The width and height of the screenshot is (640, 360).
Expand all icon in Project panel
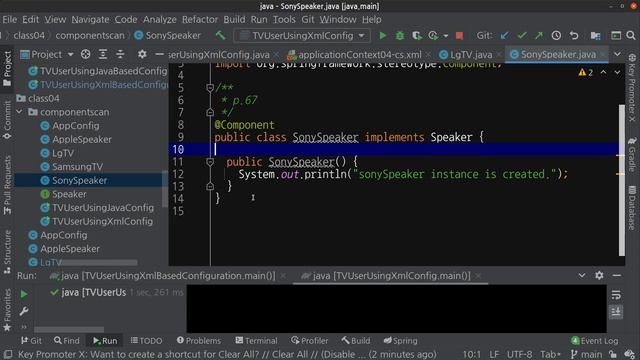coord(103,54)
